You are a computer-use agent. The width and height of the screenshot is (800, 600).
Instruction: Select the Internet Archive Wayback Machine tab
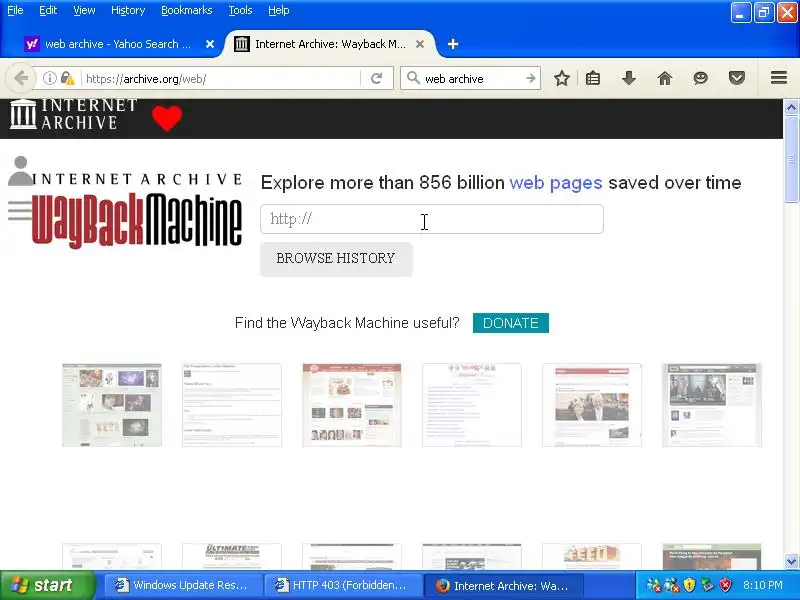(329, 44)
